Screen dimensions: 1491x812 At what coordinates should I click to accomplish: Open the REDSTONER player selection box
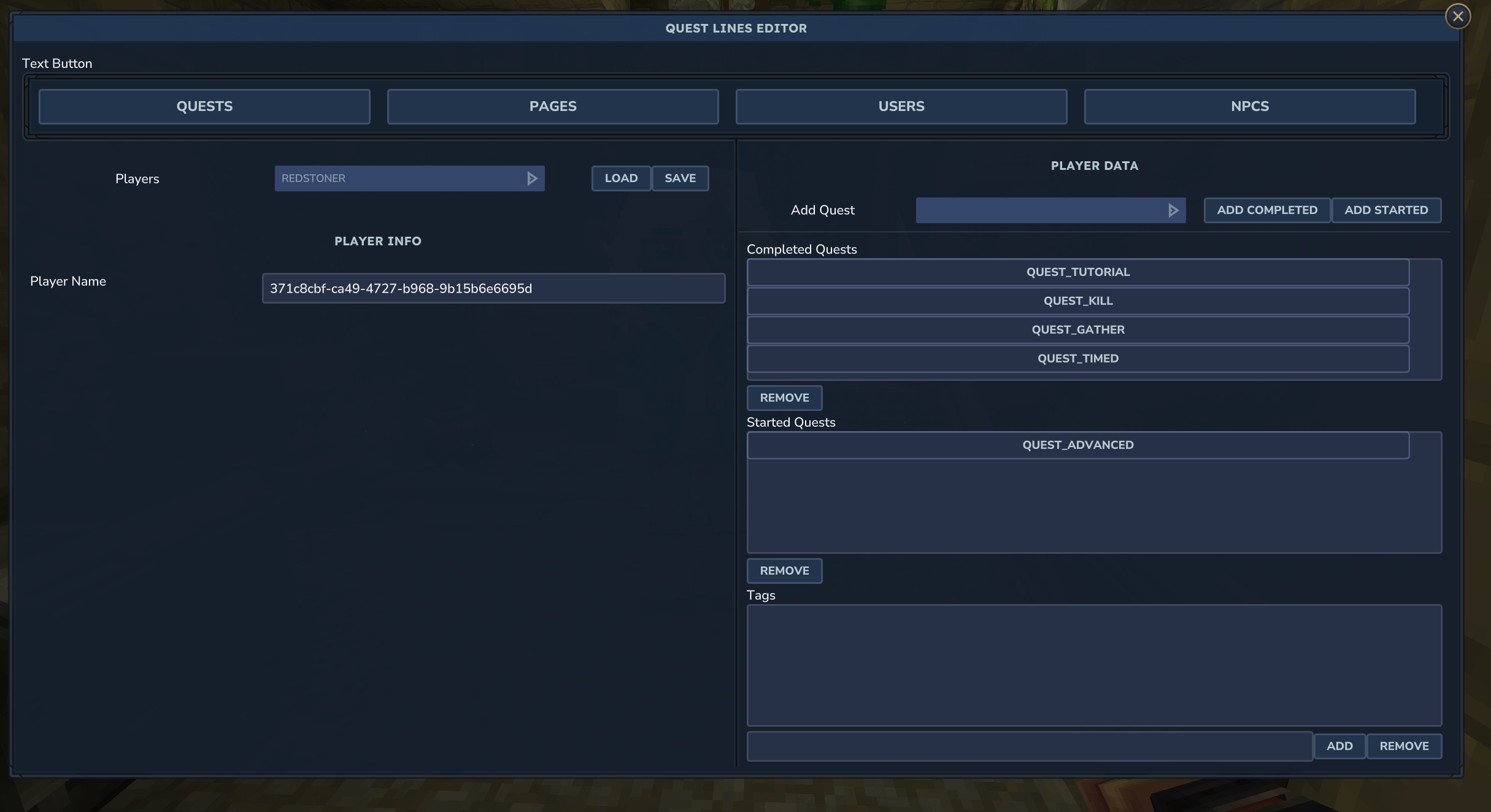[409, 178]
